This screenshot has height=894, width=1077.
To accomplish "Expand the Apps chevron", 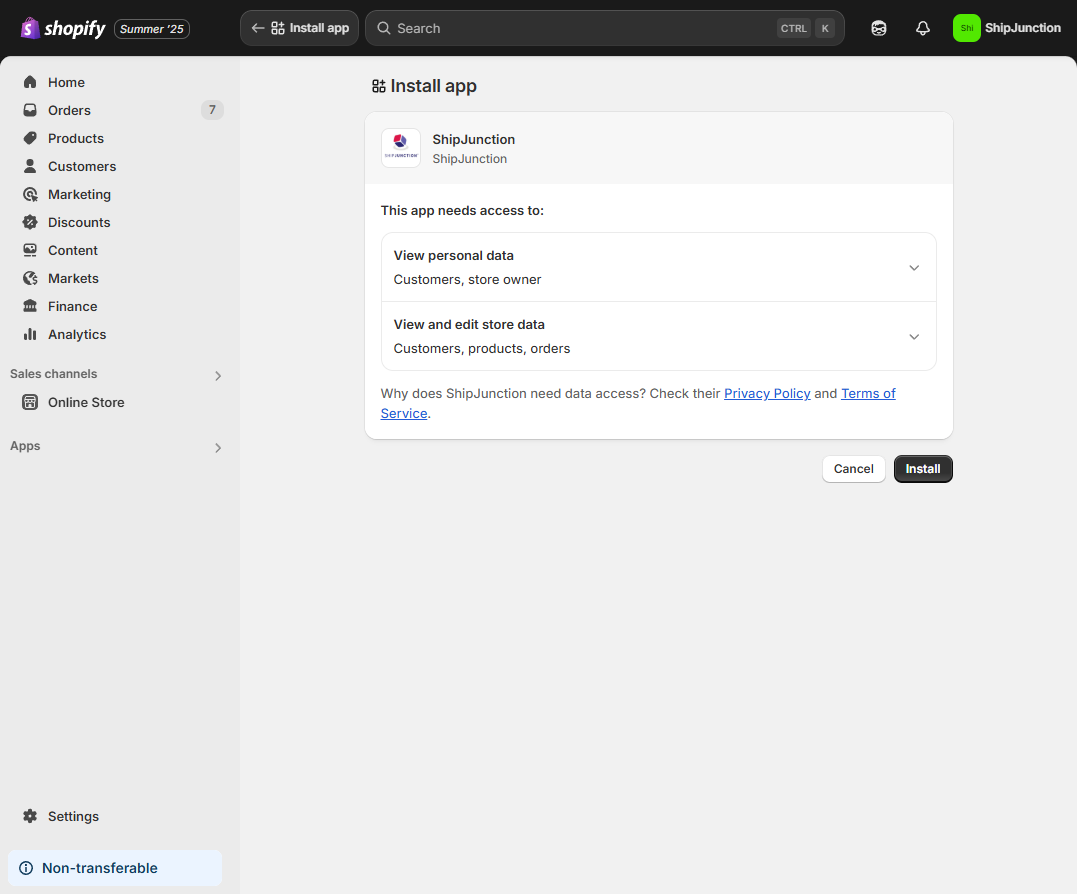I will click(x=218, y=448).
